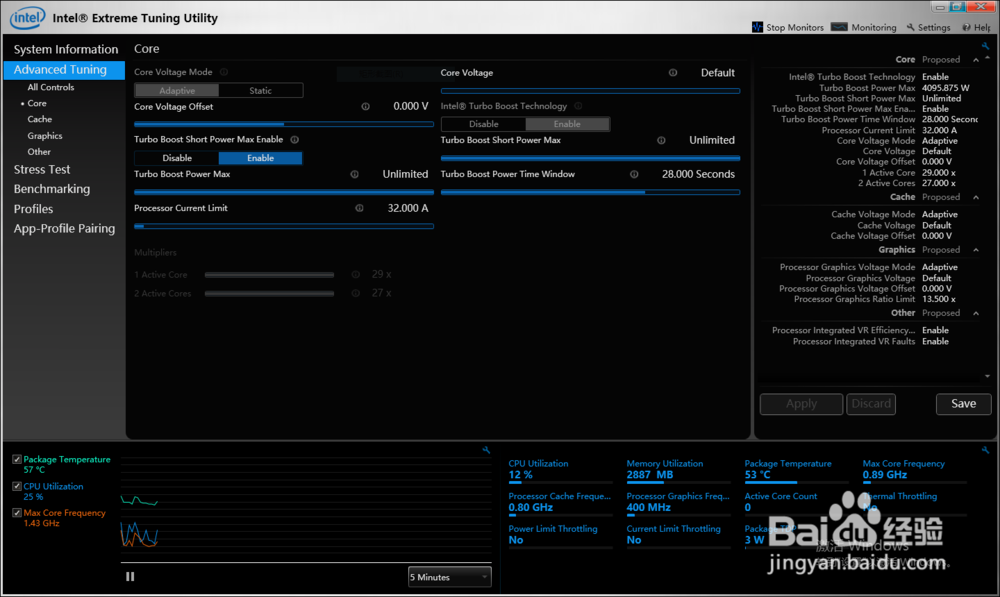Adjust the Core Voltage slider
The width and height of the screenshot is (1000, 597).
(591, 91)
